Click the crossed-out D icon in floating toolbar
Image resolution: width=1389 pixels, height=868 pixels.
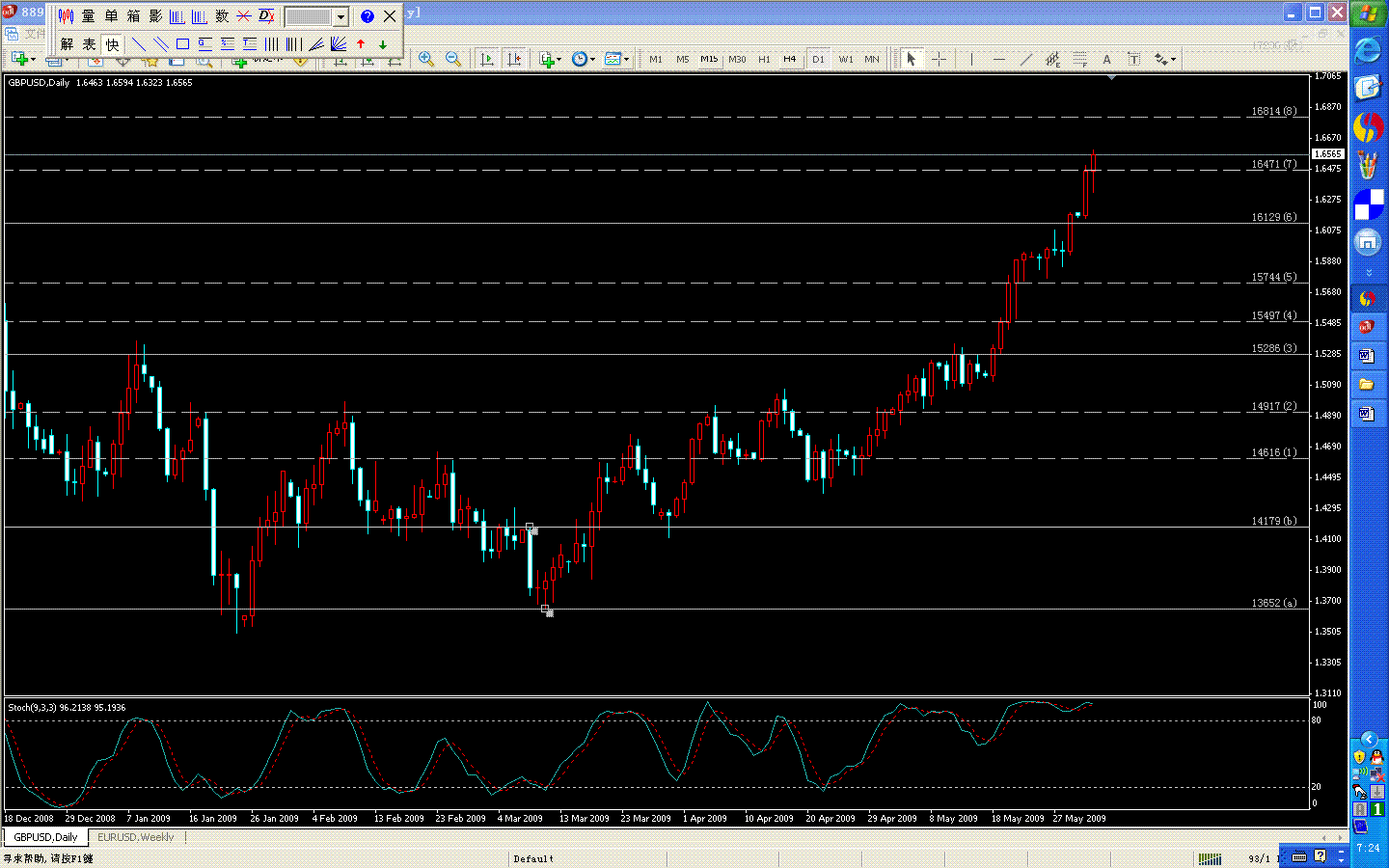(266, 16)
